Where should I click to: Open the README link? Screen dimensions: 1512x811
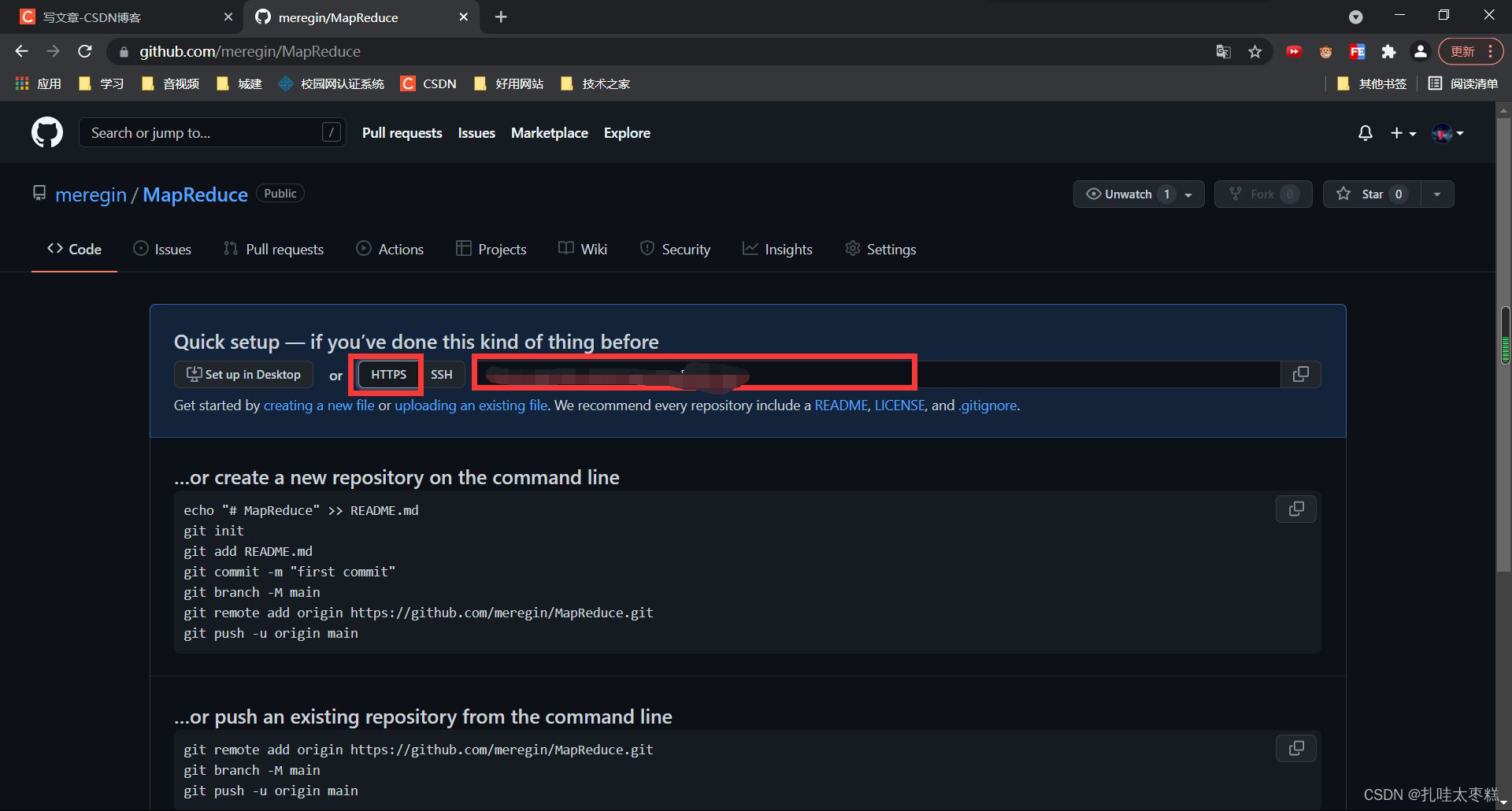tap(841, 405)
